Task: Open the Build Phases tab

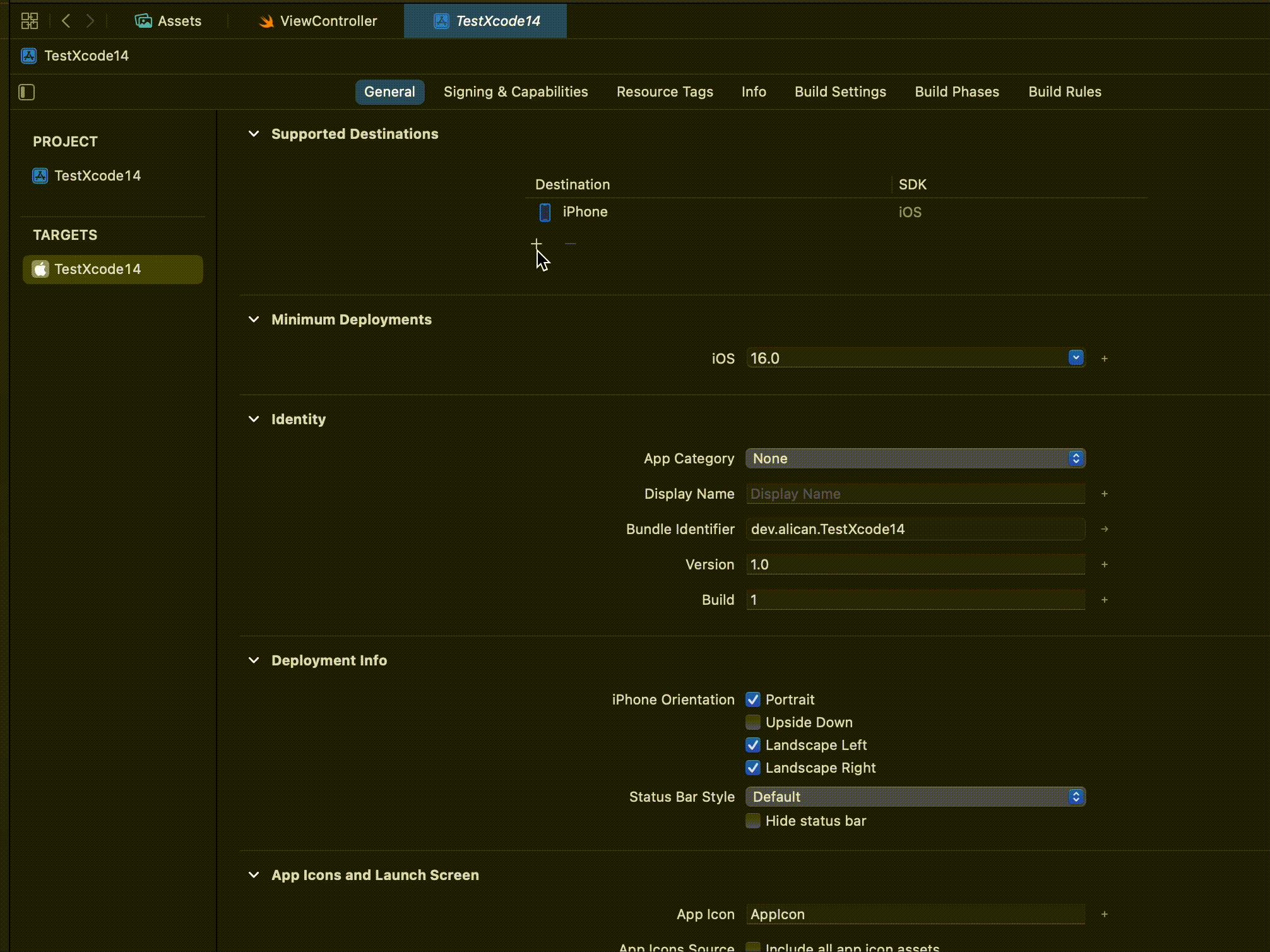Action: point(957,92)
